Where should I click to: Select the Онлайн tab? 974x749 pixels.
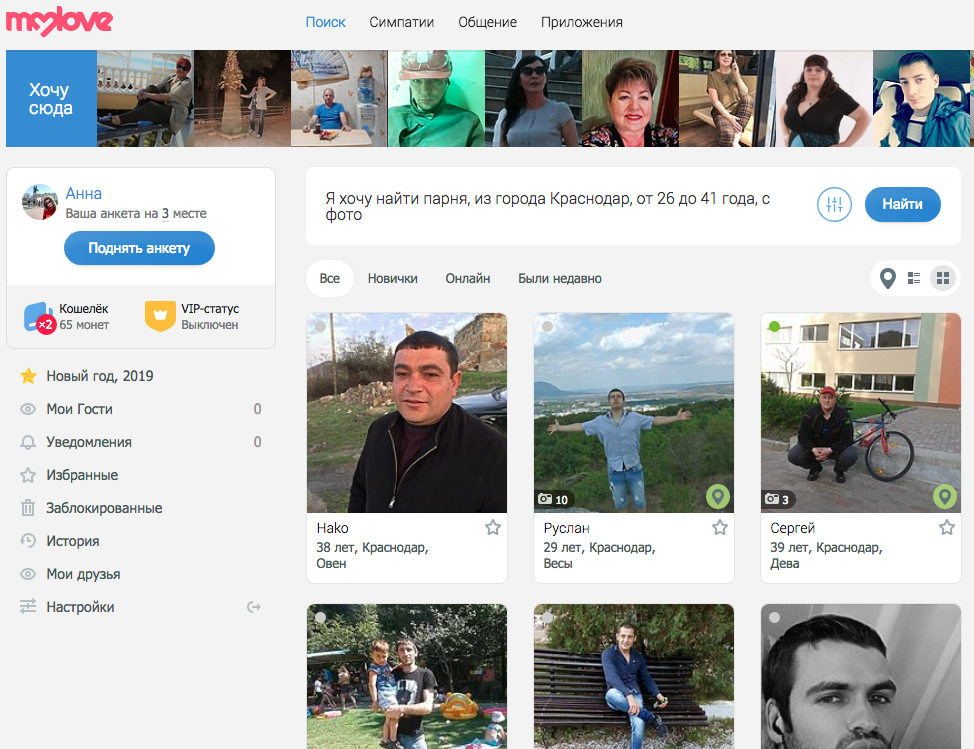468,278
